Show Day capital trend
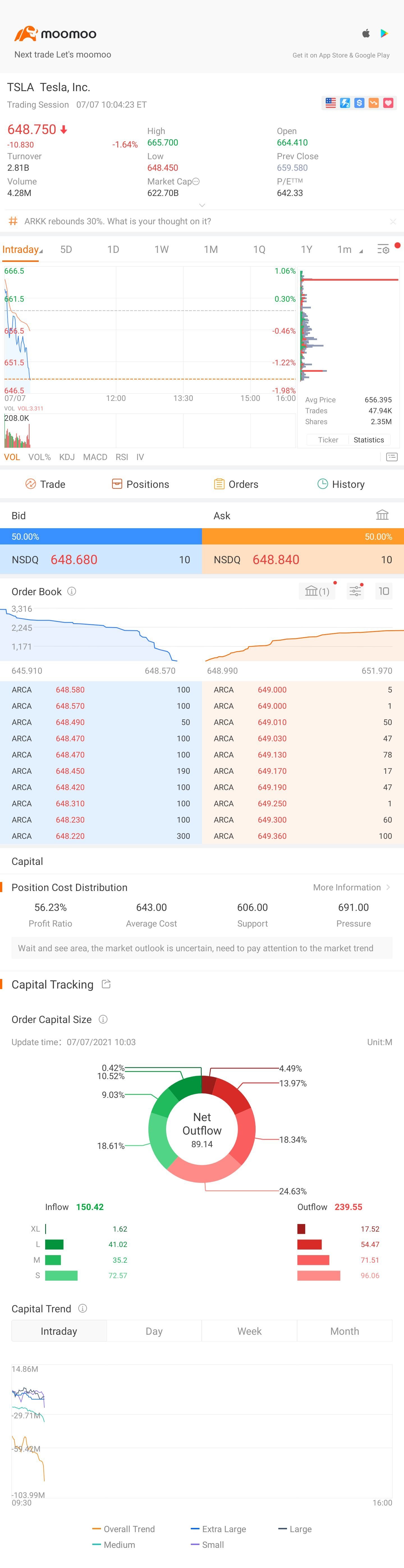Image resolution: width=404 pixels, height=1568 pixels. [154, 1331]
